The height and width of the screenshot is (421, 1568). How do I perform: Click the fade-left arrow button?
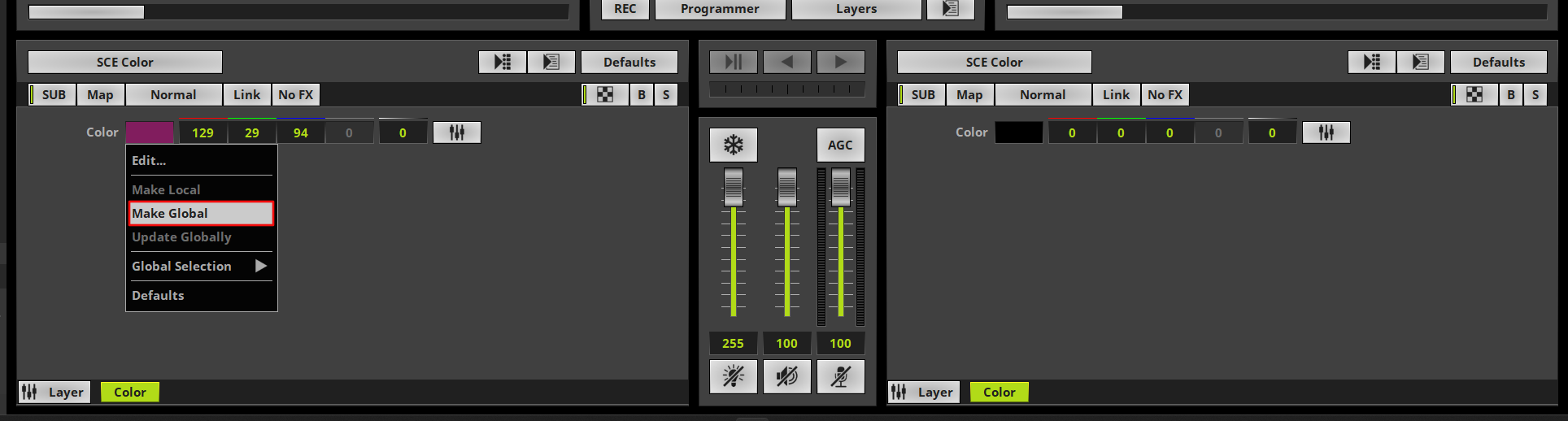click(787, 62)
